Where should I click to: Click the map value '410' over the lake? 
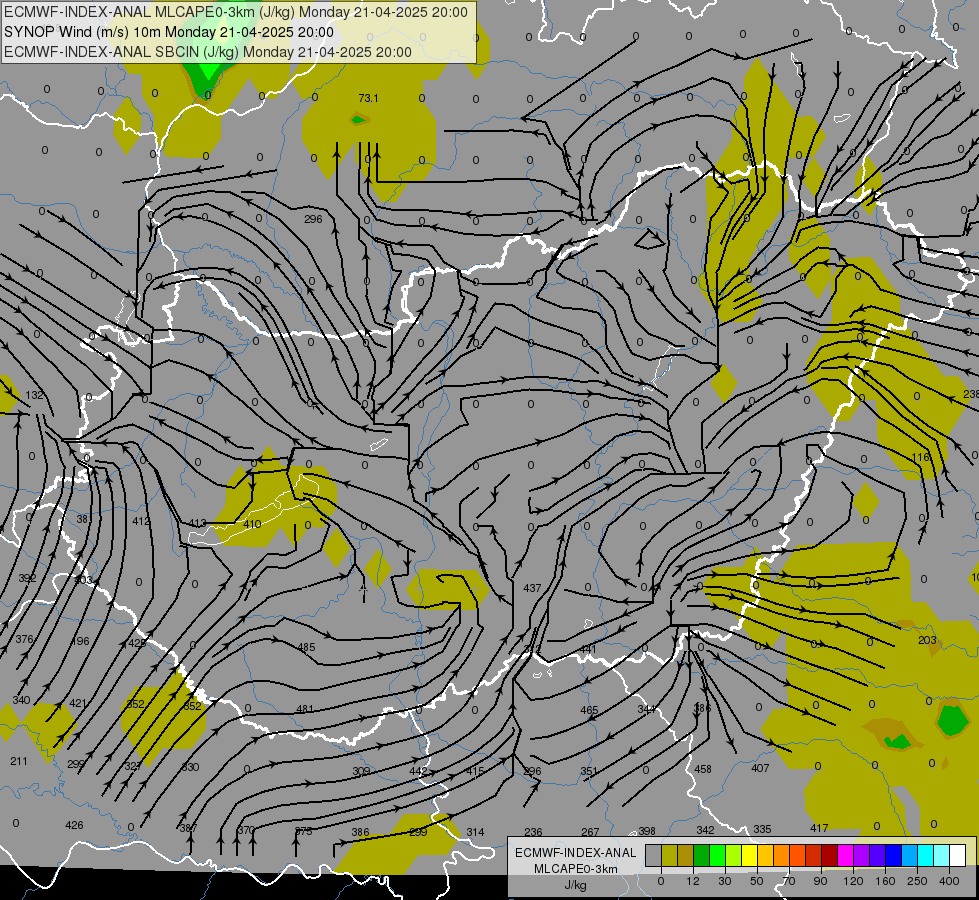click(252, 524)
